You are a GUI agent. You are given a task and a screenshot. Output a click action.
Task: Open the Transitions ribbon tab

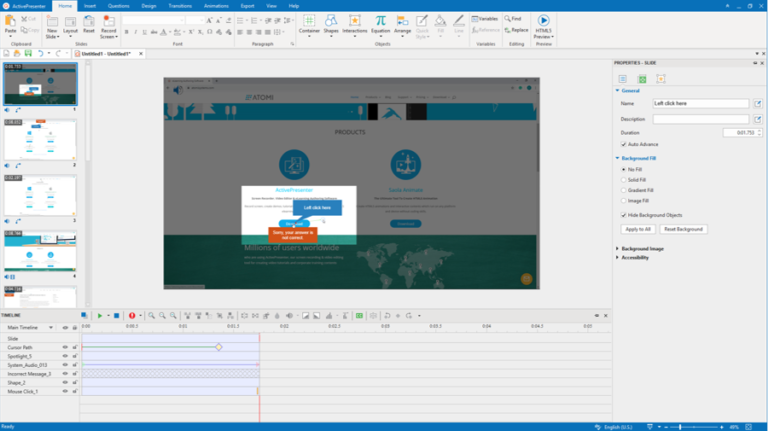click(180, 6)
